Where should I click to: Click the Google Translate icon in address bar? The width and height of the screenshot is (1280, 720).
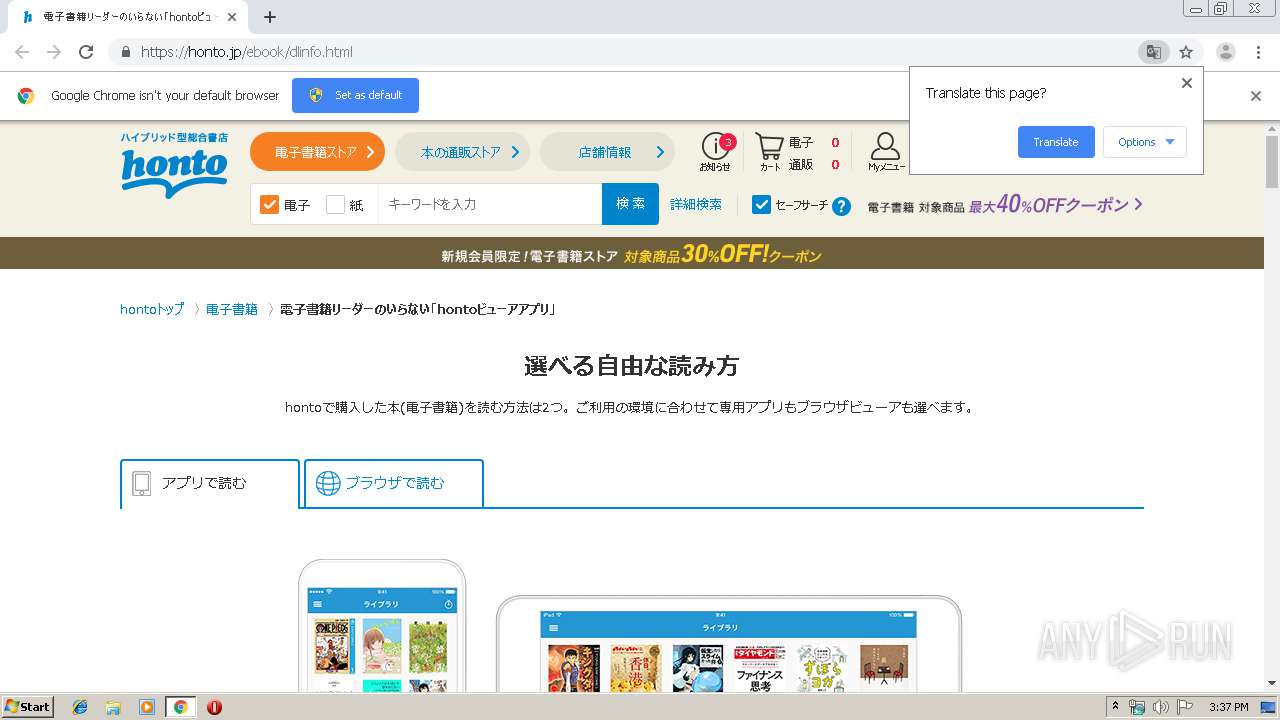(1154, 52)
